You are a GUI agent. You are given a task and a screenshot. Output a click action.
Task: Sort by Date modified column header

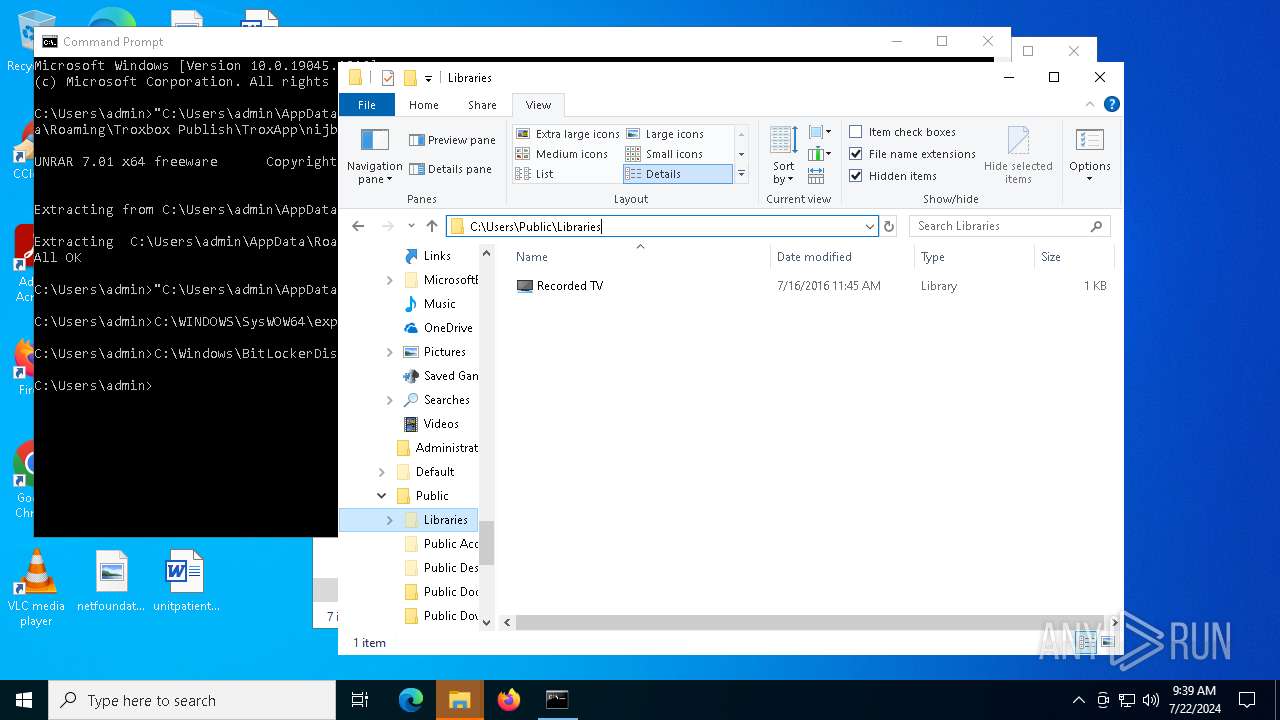click(842, 257)
